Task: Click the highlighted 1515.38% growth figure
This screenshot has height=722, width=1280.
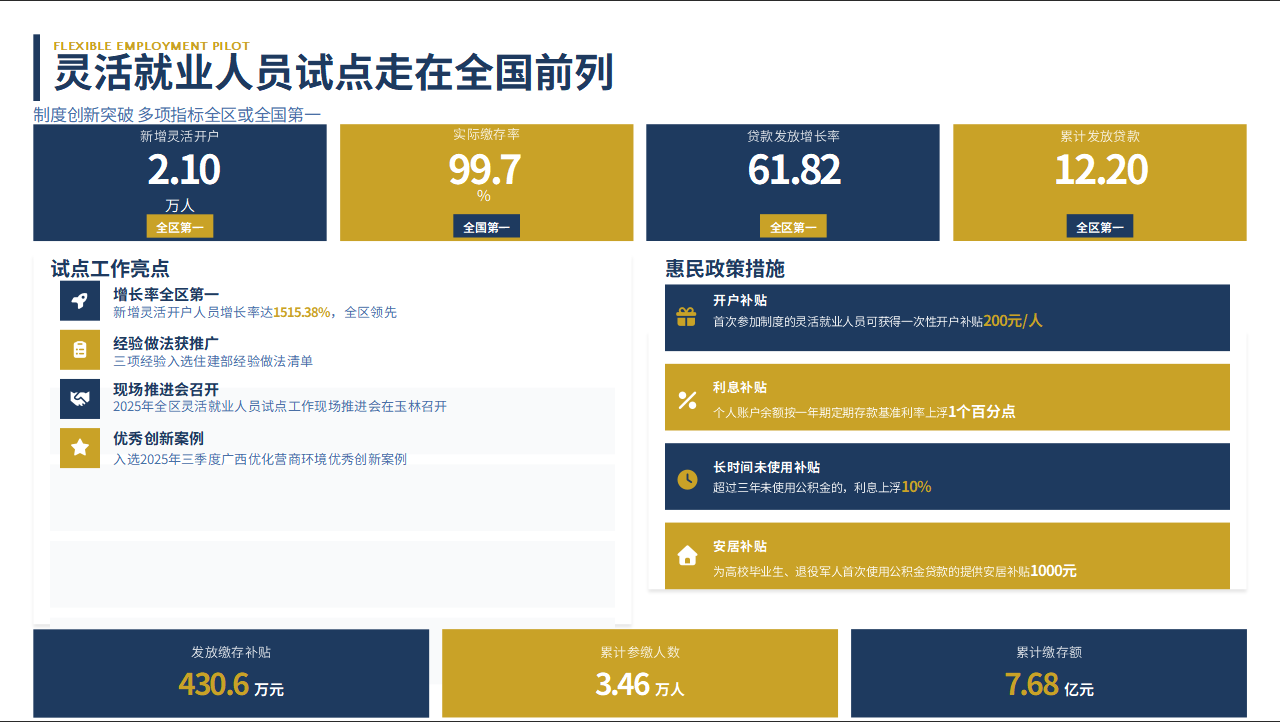Action: 301,312
